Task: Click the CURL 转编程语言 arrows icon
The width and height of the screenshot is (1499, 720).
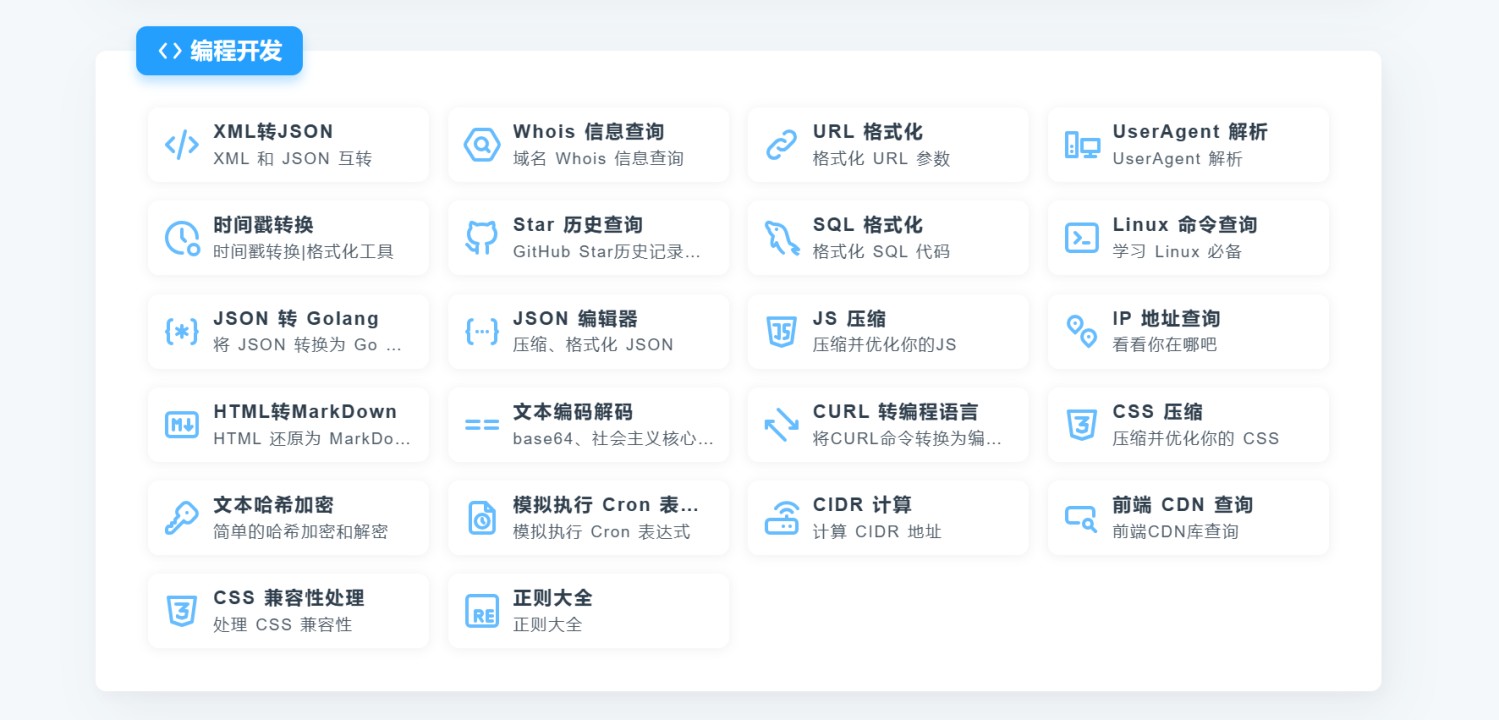Action: point(782,425)
